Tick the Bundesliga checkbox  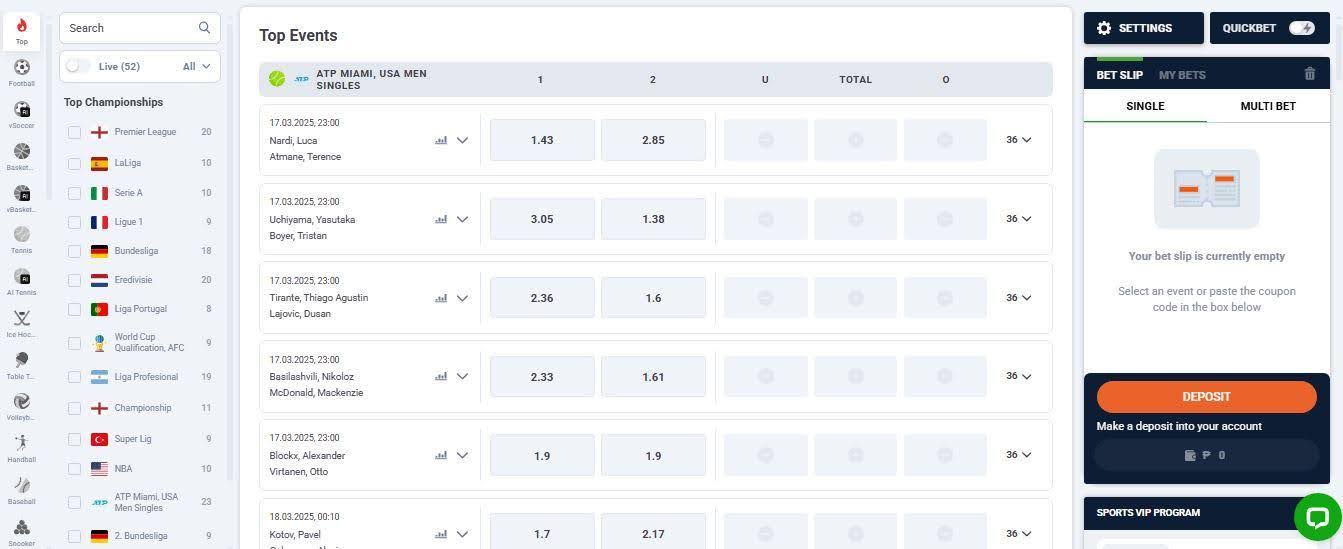click(74, 251)
